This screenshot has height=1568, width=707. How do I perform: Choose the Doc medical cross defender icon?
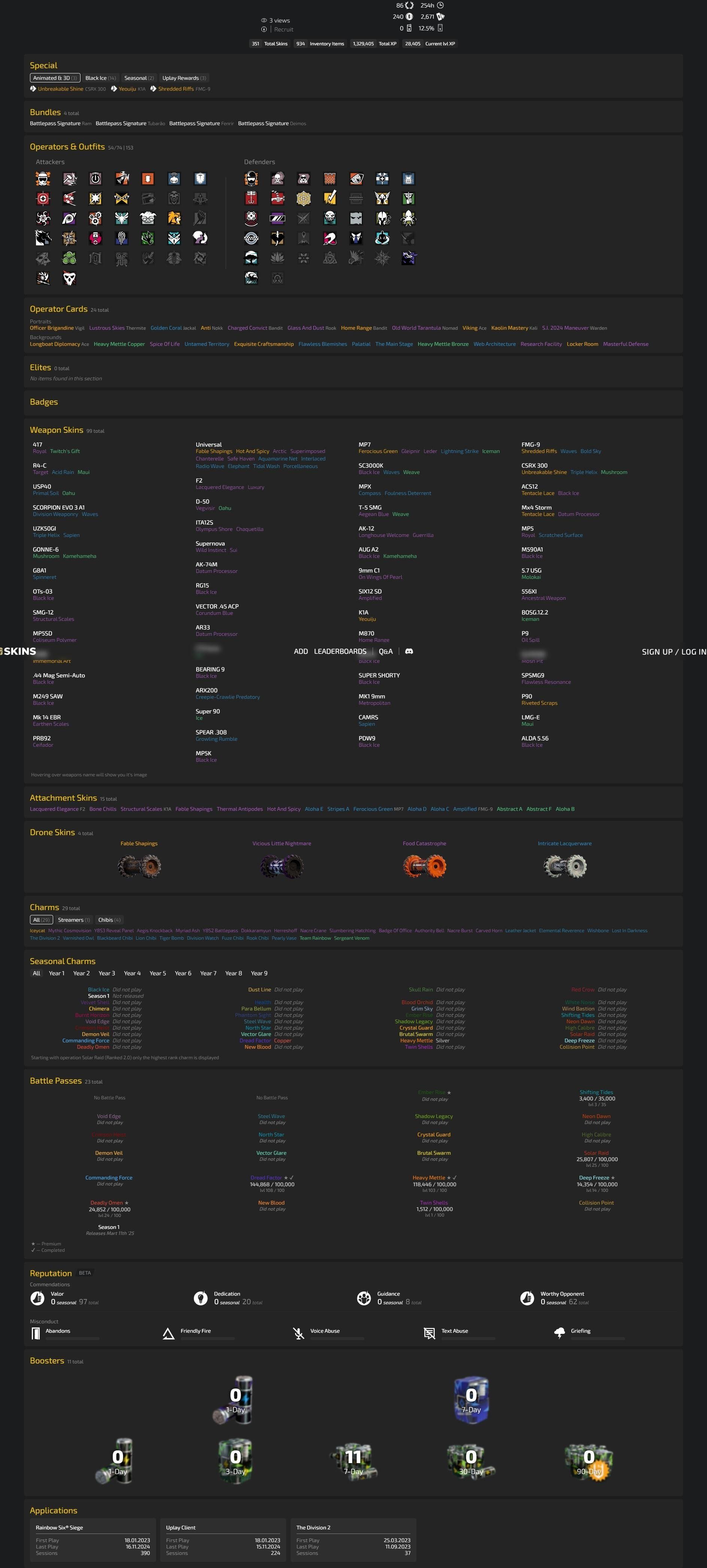coord(382,178)
